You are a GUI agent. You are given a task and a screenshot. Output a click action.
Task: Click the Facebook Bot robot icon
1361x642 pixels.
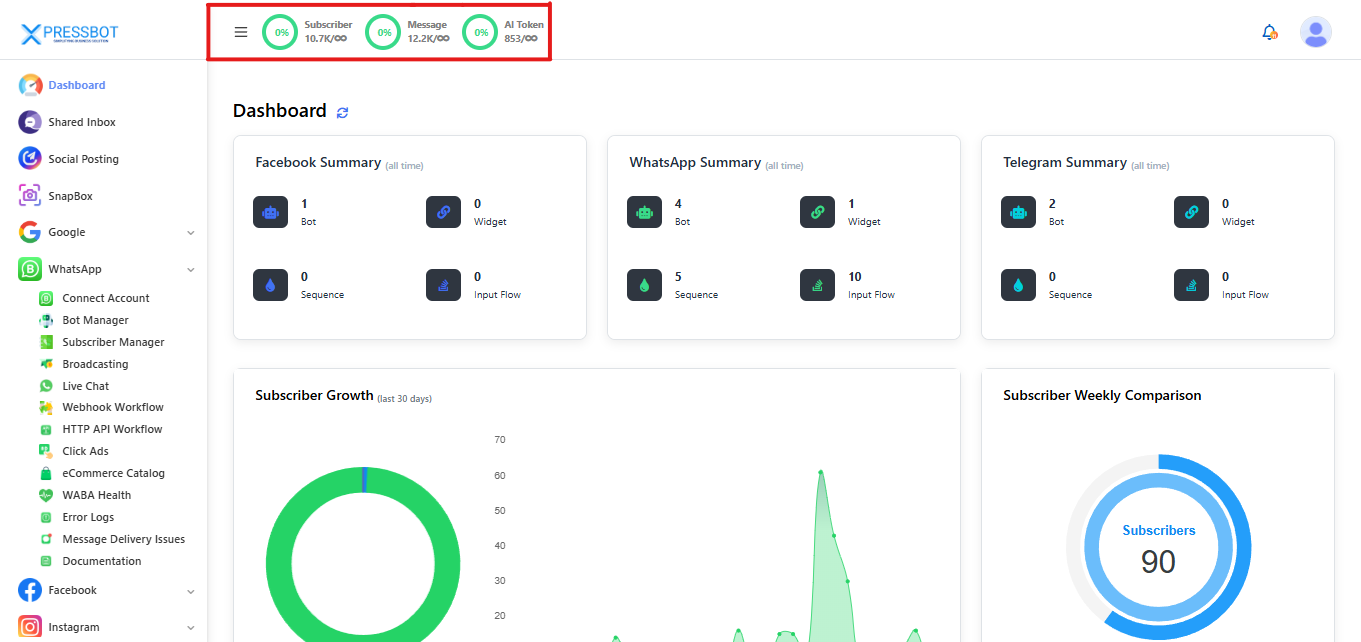[x=270, y=212]
